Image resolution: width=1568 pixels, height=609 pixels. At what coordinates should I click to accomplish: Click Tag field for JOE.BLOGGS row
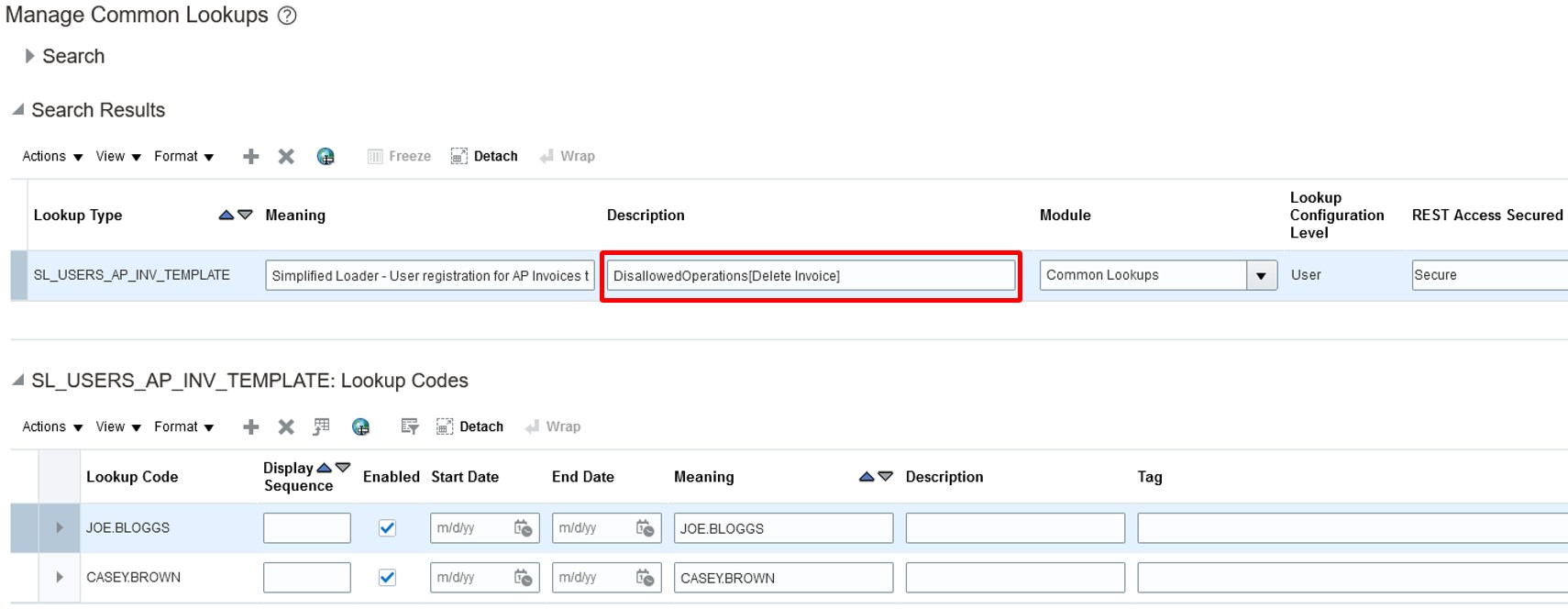tap(1353, 528)
